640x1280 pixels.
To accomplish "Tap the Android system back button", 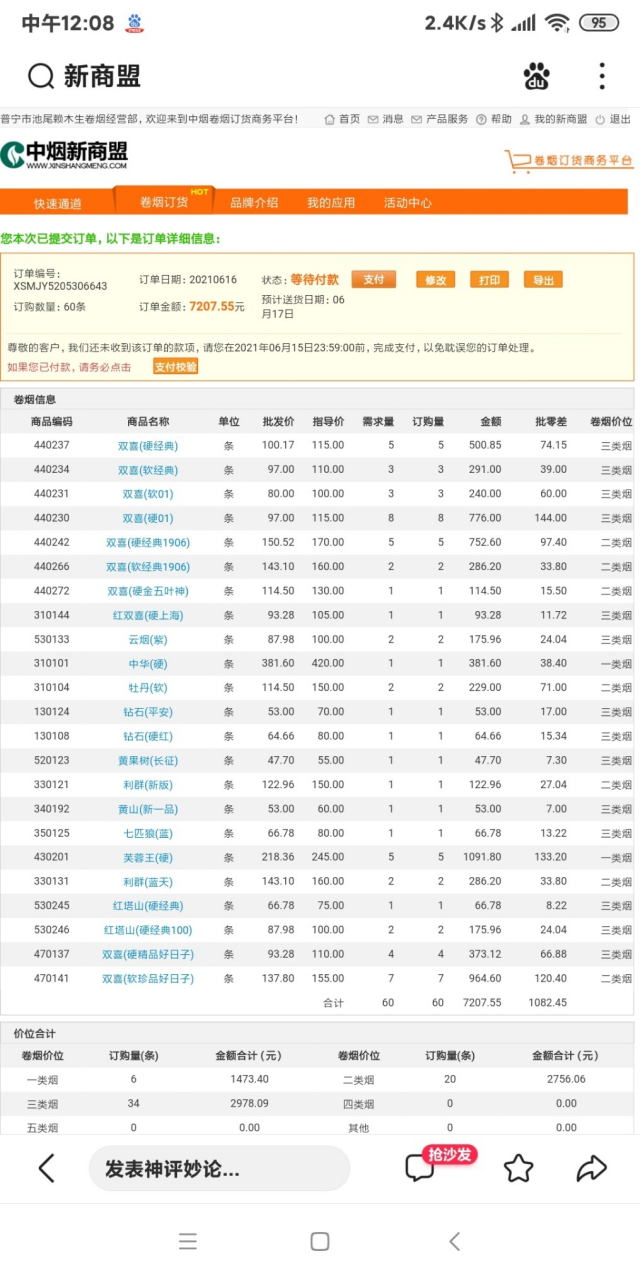I will (x=455, y=1242).
